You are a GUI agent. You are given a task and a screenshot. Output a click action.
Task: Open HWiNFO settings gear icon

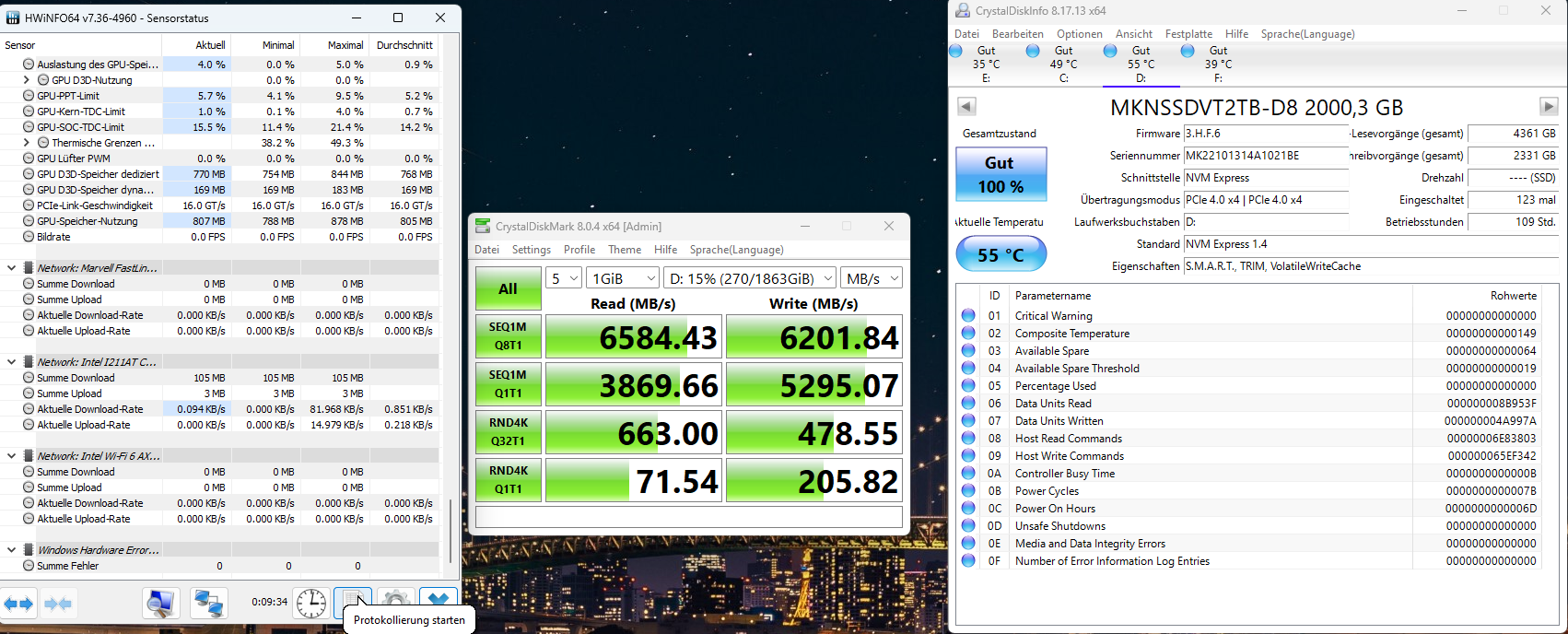click(x=395, y=602)
